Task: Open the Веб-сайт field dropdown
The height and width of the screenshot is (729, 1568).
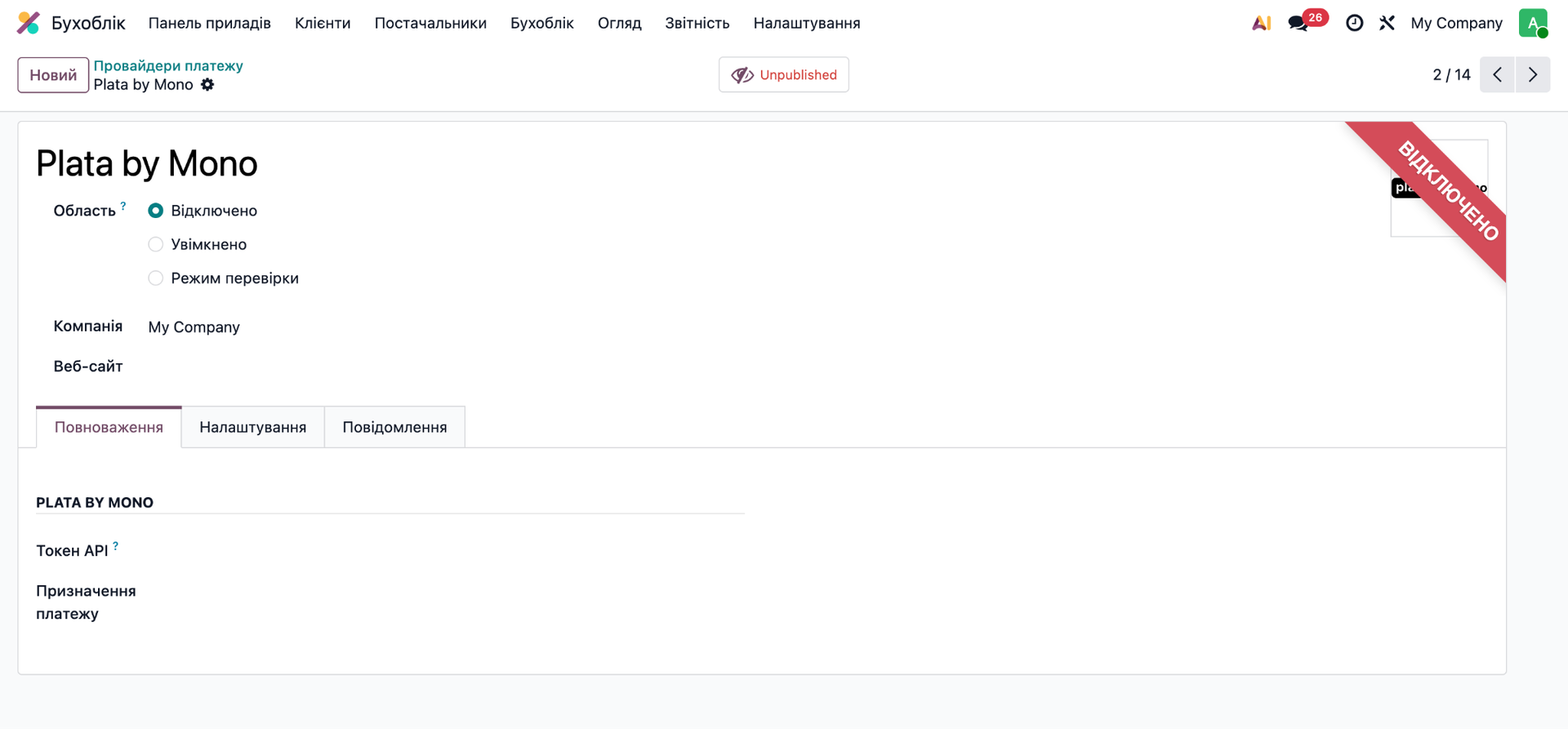Action: [x=446, y=367]
